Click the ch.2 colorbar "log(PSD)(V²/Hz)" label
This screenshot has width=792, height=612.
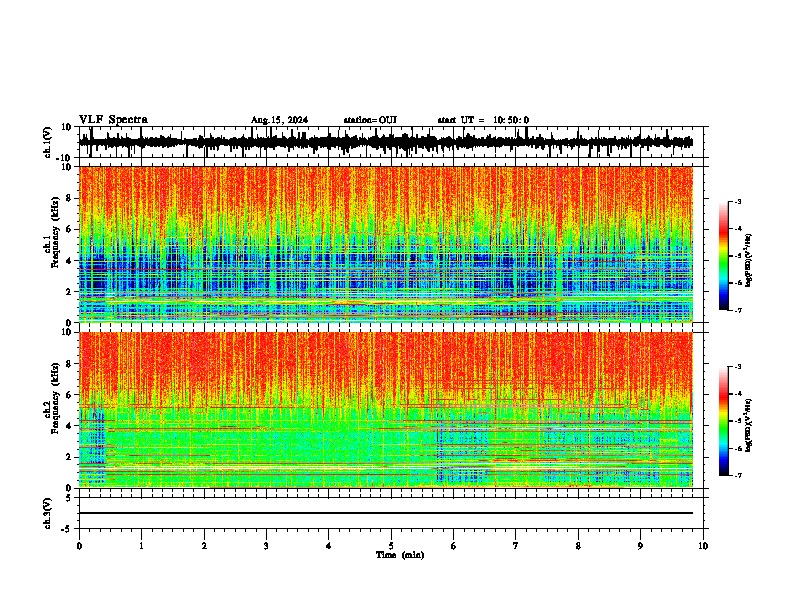[x=749, y=425]
